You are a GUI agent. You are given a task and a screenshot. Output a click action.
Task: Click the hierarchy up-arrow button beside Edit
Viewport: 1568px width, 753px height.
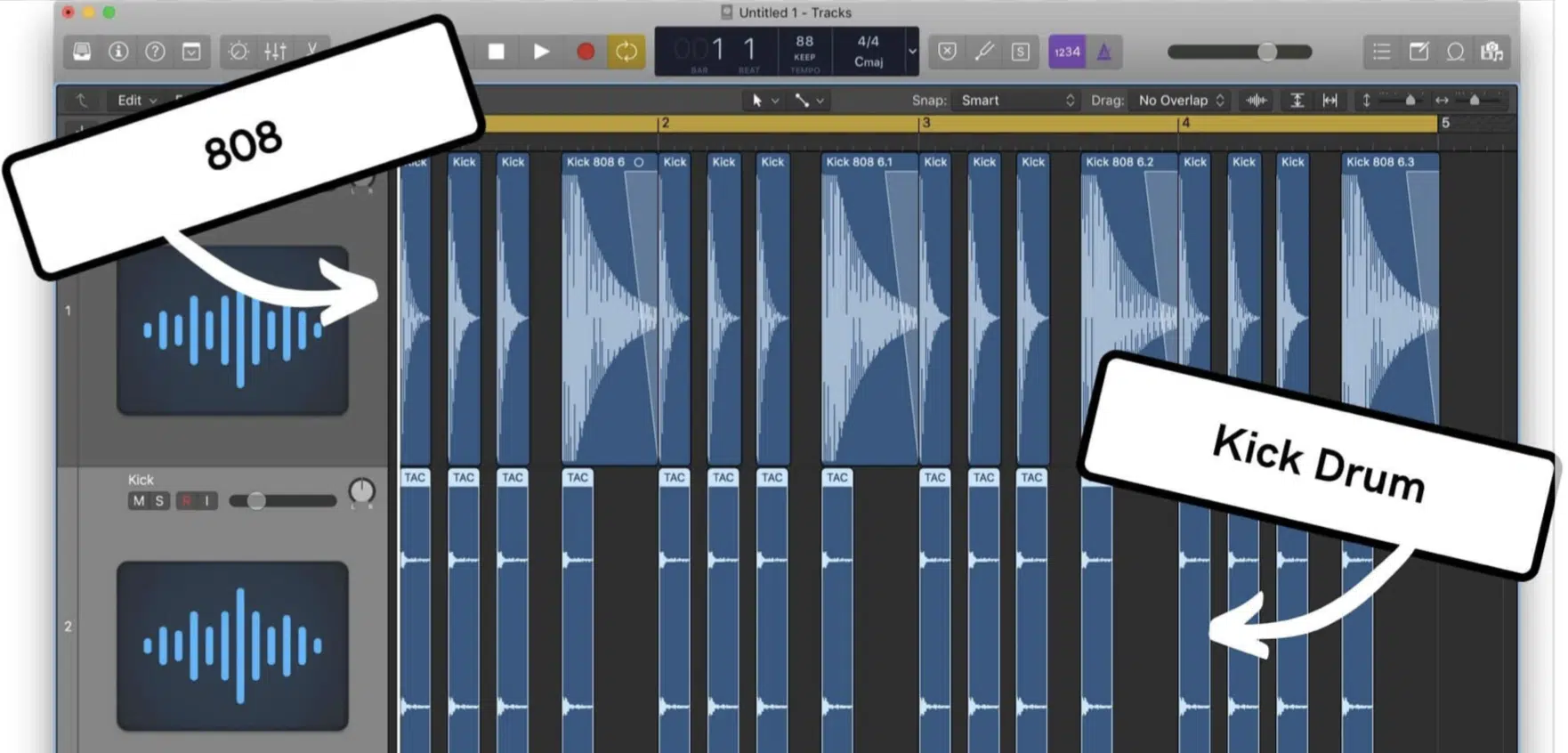click(81, 101)
